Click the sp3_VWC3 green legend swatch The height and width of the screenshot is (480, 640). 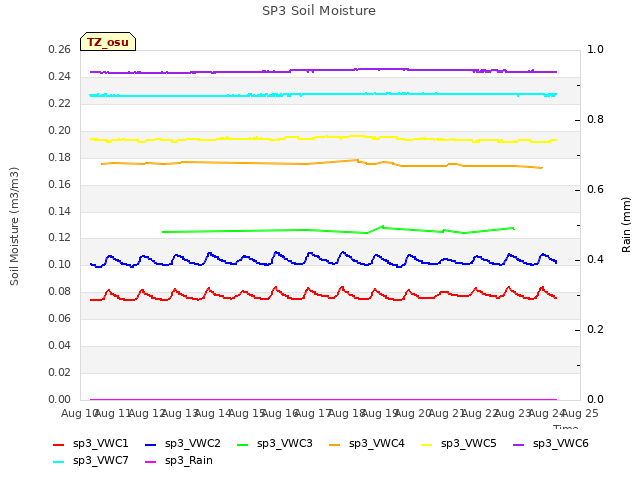242,444
